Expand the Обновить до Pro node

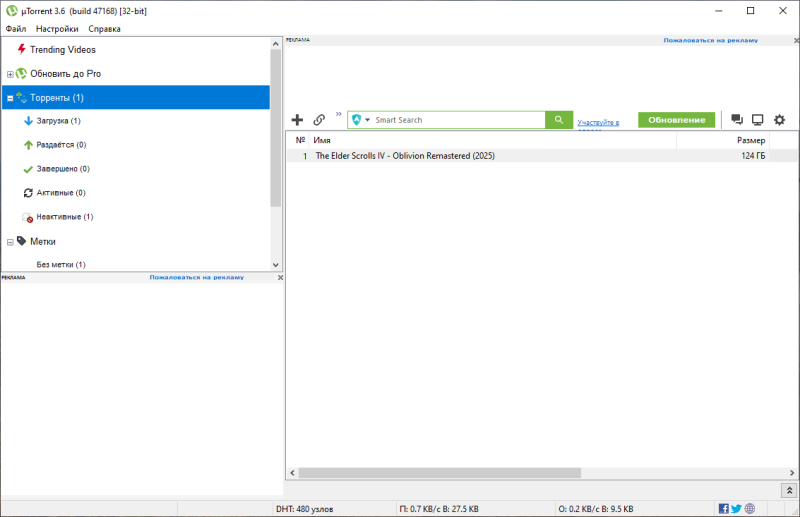coord(10,74)
